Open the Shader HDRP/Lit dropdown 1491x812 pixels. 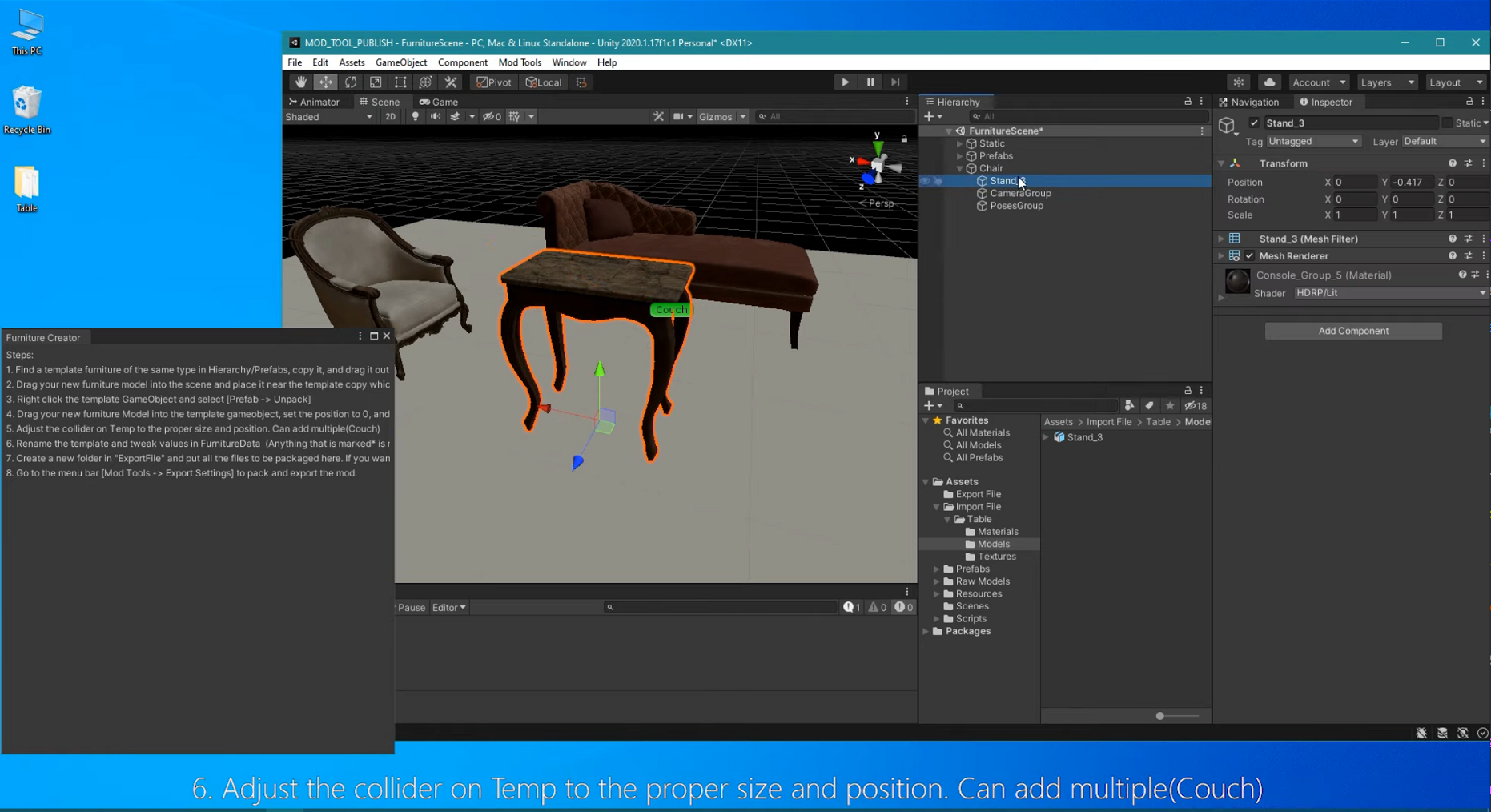(1391, 293)
